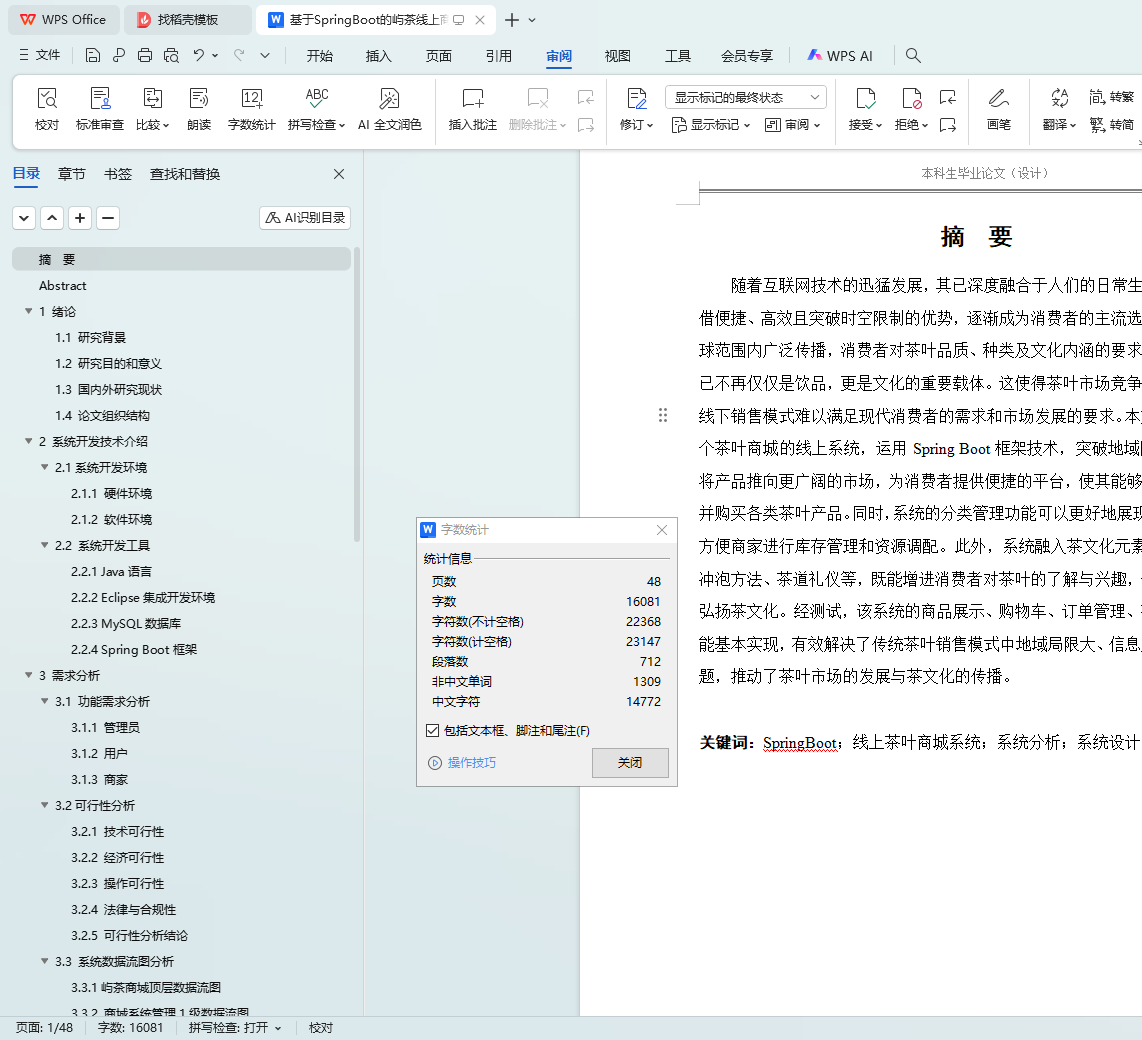Toggle 包括文本框、脚注和尾注 checkbox
This screenshot has height=1040, width=1142.
point(433,730)
